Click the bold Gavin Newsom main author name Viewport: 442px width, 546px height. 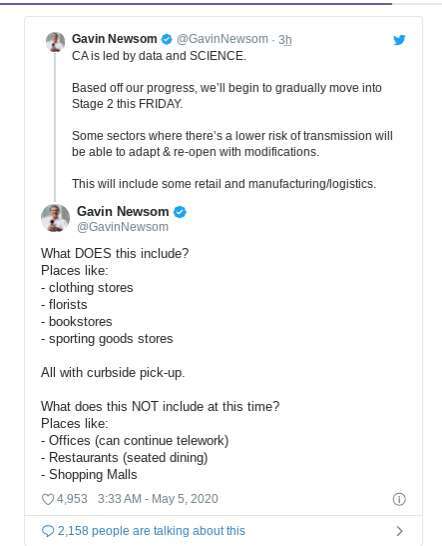coord(123,211)
